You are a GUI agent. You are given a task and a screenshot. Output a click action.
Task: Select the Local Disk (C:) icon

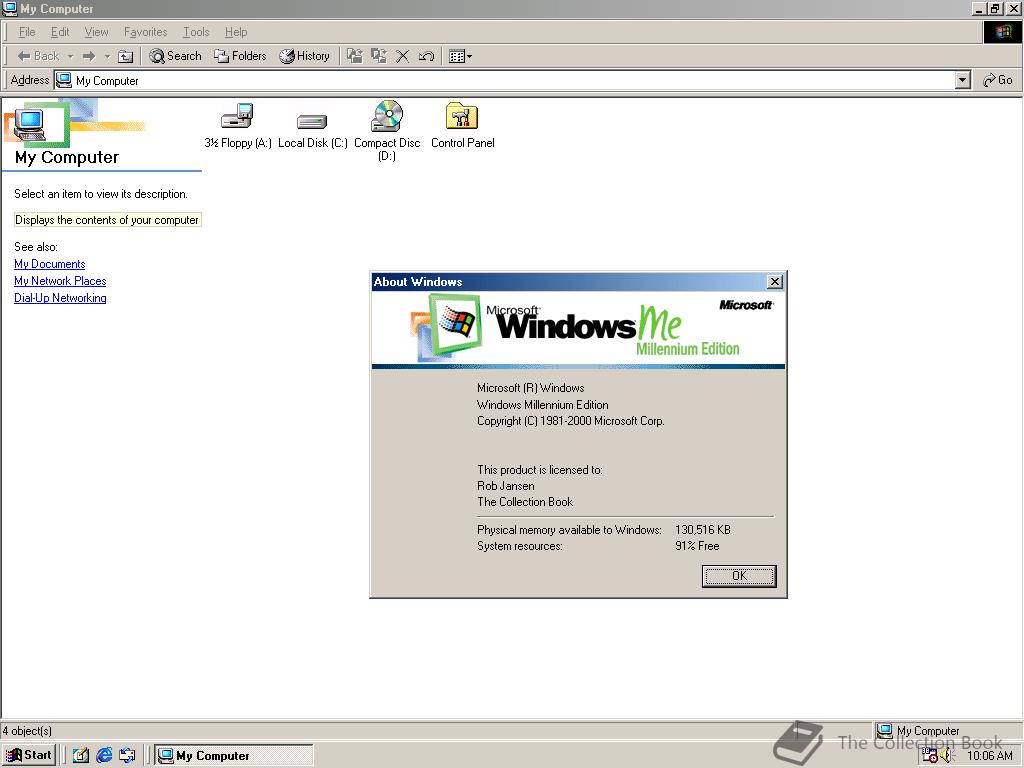[x=312, y=131]
